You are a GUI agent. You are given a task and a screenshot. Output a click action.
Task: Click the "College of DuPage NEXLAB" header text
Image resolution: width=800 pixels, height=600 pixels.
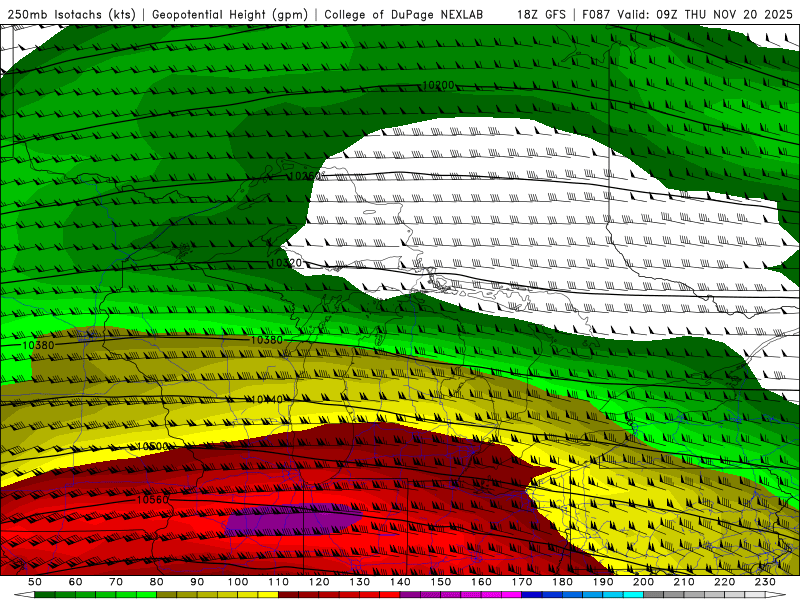[403, 14]
